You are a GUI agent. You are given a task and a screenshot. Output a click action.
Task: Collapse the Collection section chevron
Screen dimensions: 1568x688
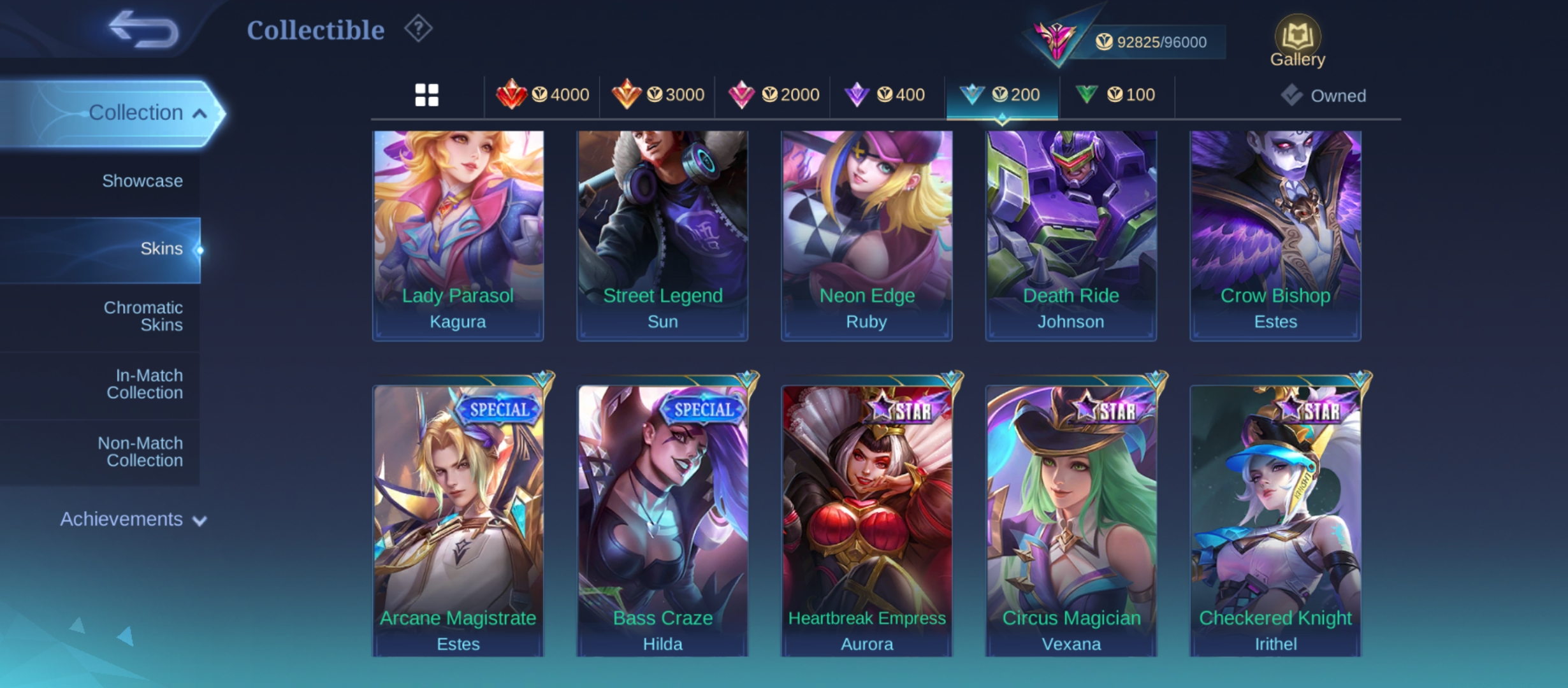[200, 113]
